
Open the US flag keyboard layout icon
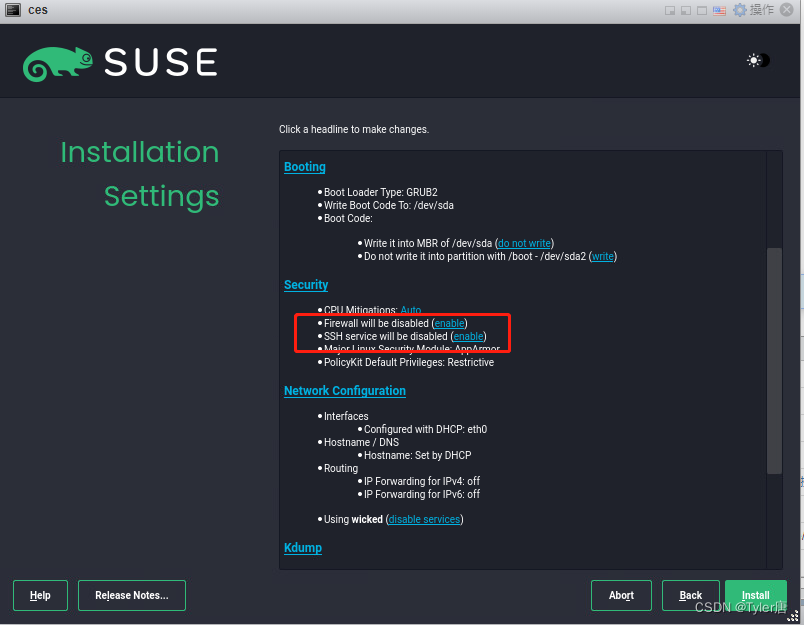click(718, 9)
